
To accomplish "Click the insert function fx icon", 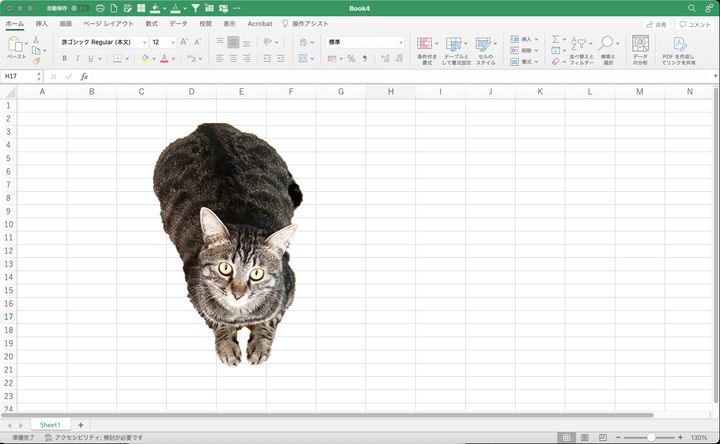I will tap(85, 76).
